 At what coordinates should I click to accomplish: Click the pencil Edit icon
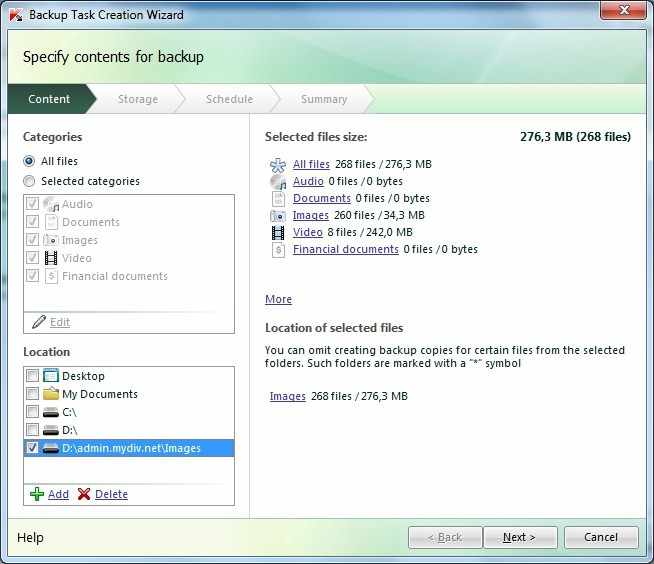[x=39, y=322]
